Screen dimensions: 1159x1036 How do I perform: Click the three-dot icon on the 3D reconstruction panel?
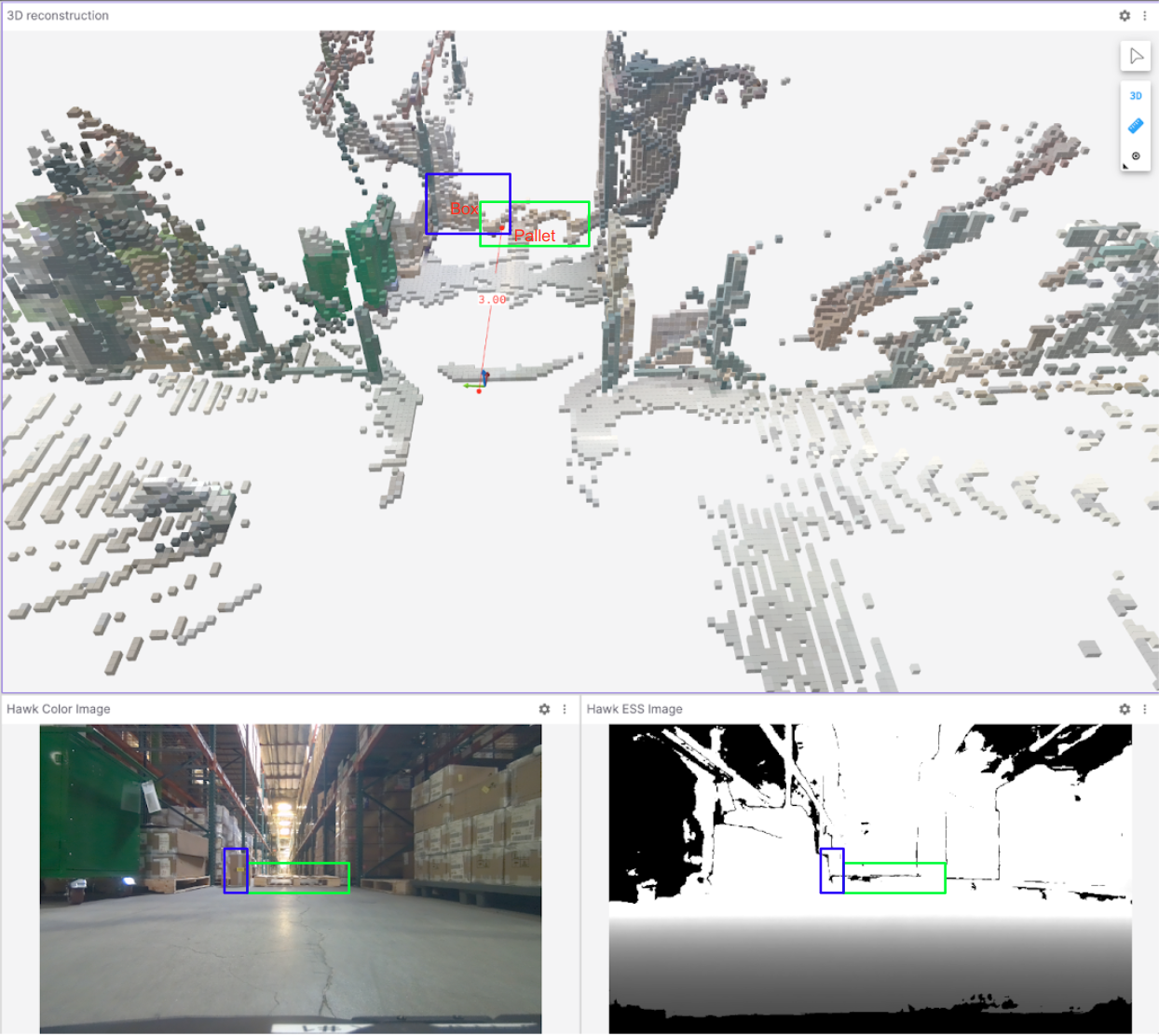coord(1144,15)
